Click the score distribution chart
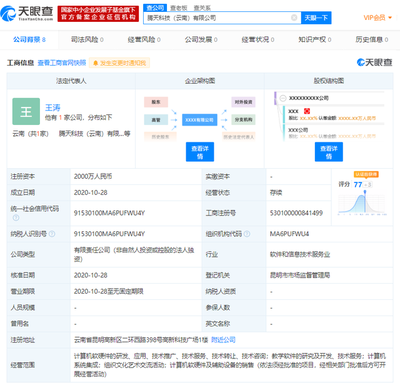The image size is (400, 383). pos(362,203)
